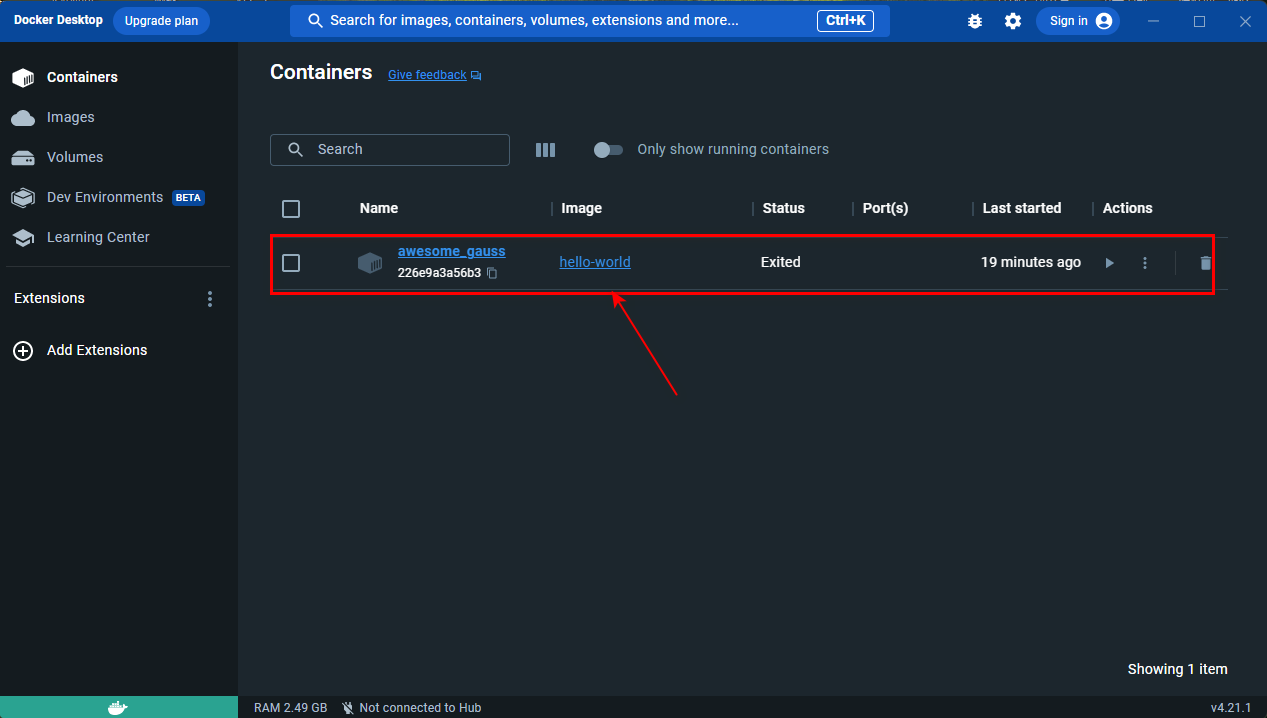Click the Give feedback link

pyautogui.click(x=427, y=75)
